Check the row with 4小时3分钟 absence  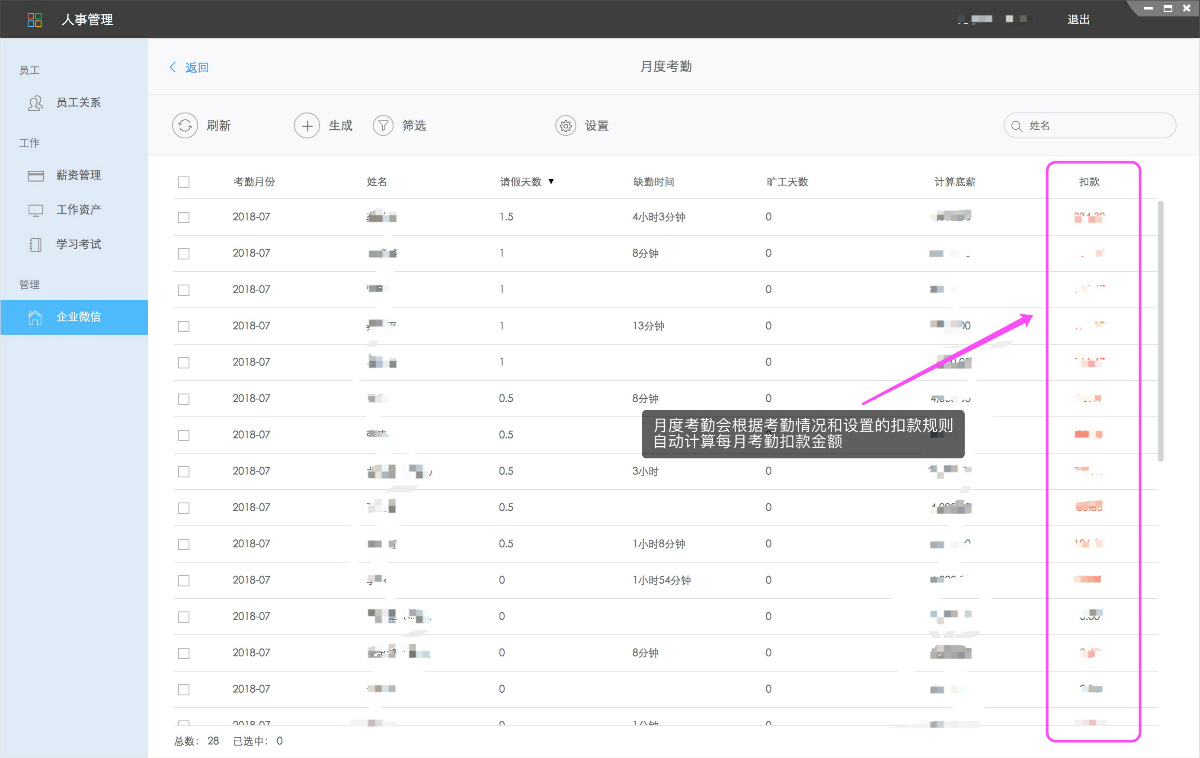click(184, 217)
